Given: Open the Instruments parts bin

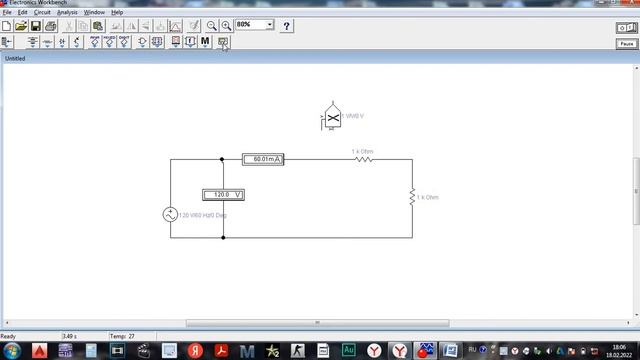Looking at the screenshot, I should [x=223, y=42].
